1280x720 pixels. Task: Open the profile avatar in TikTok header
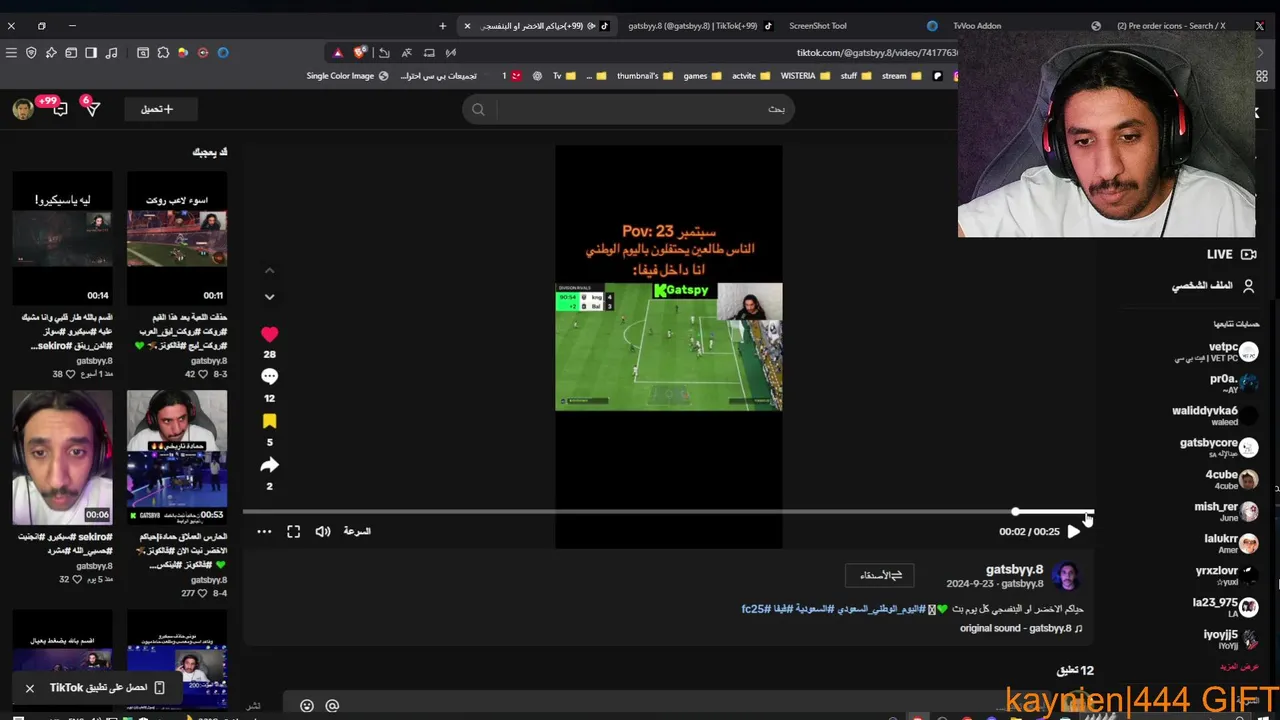click(x=23, y=109)
